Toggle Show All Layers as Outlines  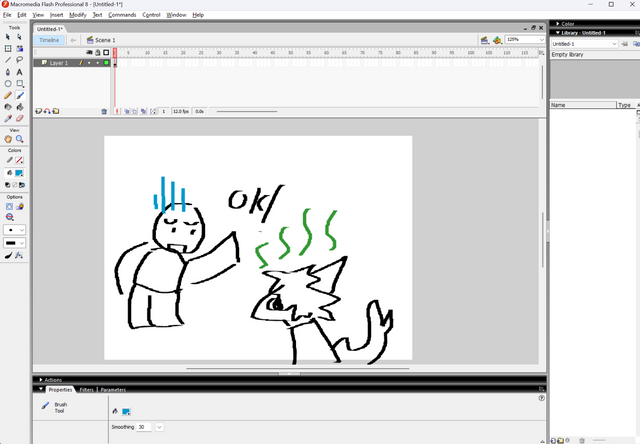pyautogui.click(x=106, y=52)
